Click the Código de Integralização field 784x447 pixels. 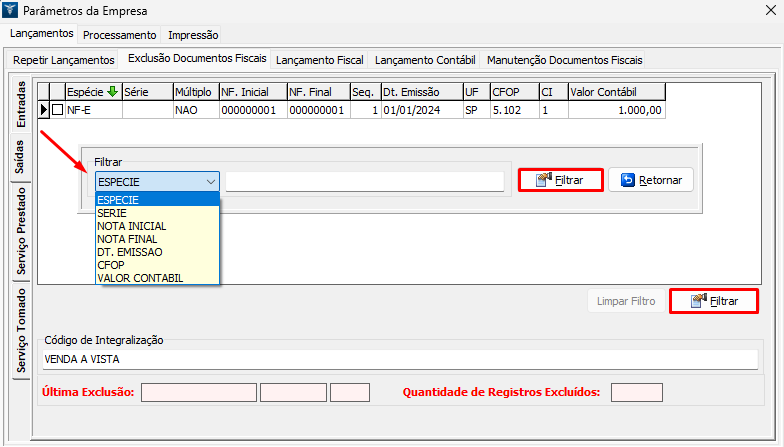click(400, 359)
